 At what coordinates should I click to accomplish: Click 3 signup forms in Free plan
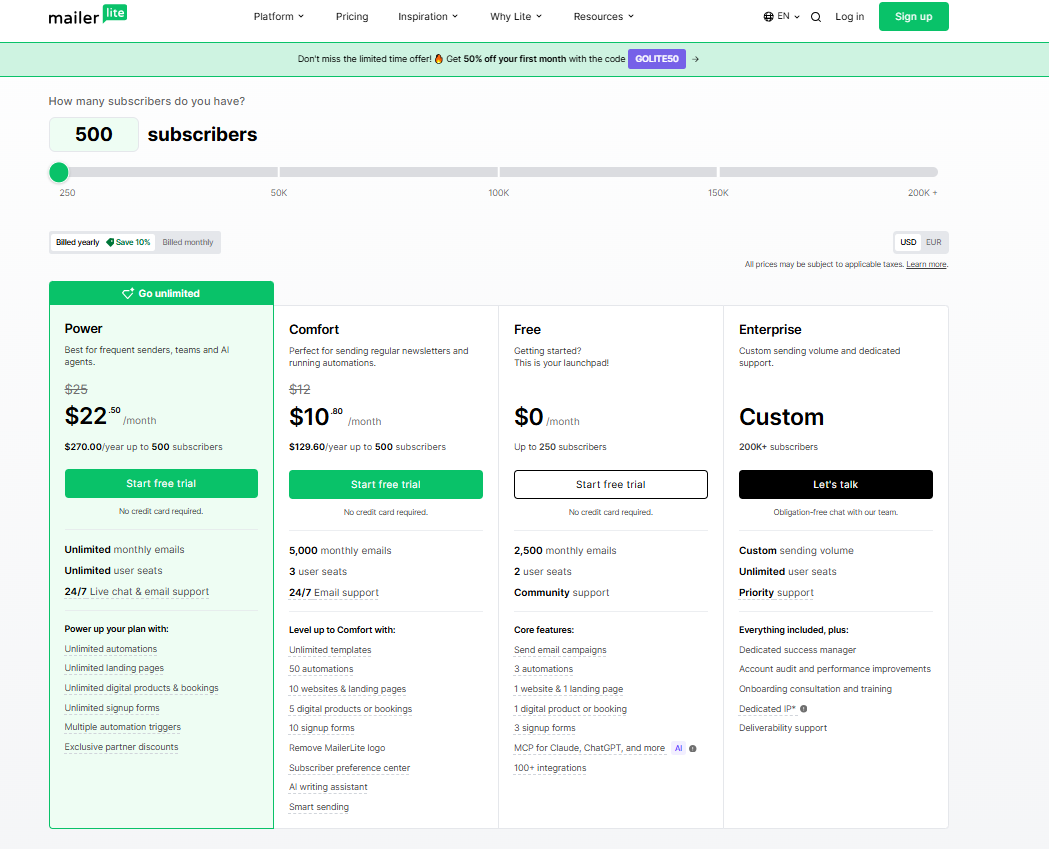(x=545, y=728)
